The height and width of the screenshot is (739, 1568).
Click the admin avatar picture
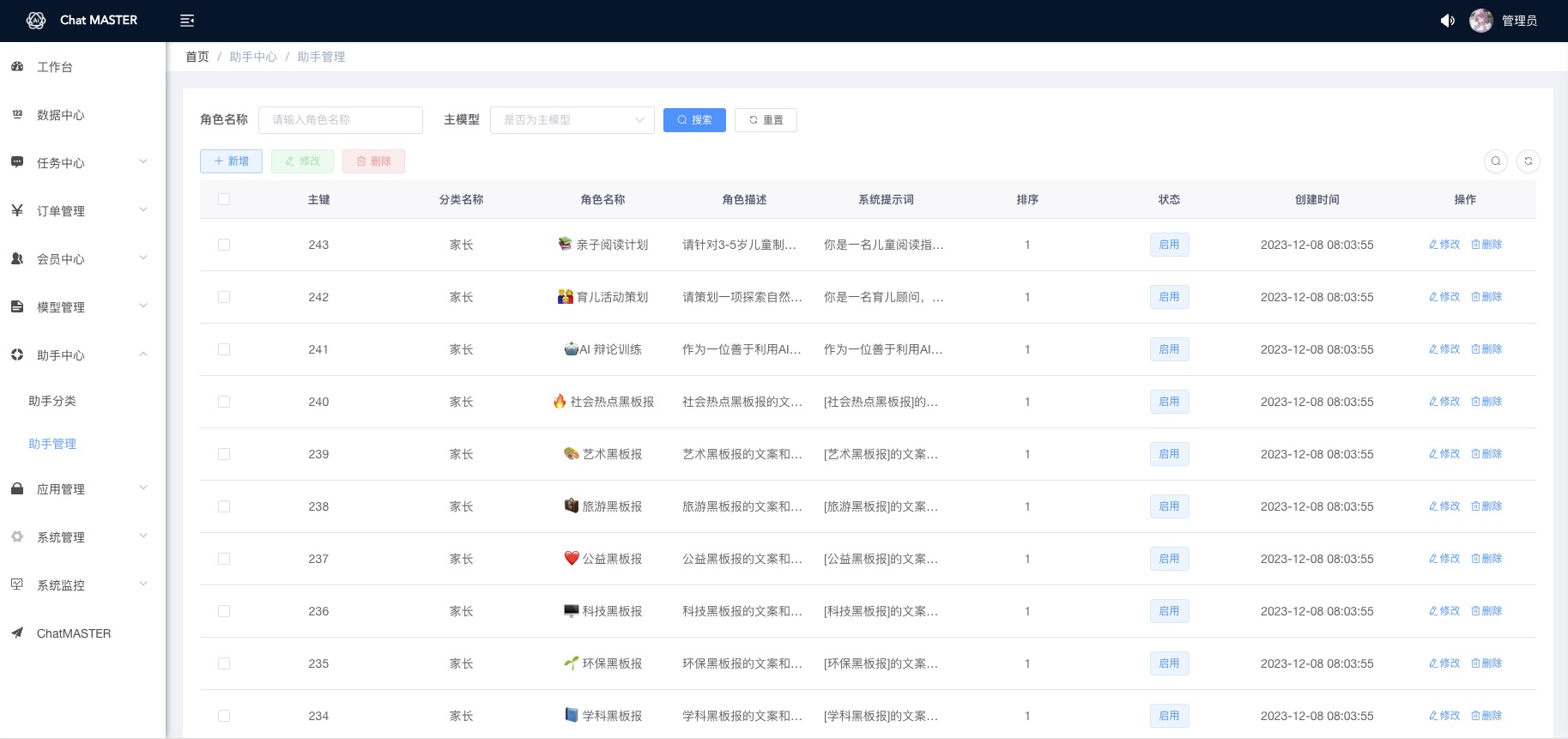click(x=1480, y=21)
